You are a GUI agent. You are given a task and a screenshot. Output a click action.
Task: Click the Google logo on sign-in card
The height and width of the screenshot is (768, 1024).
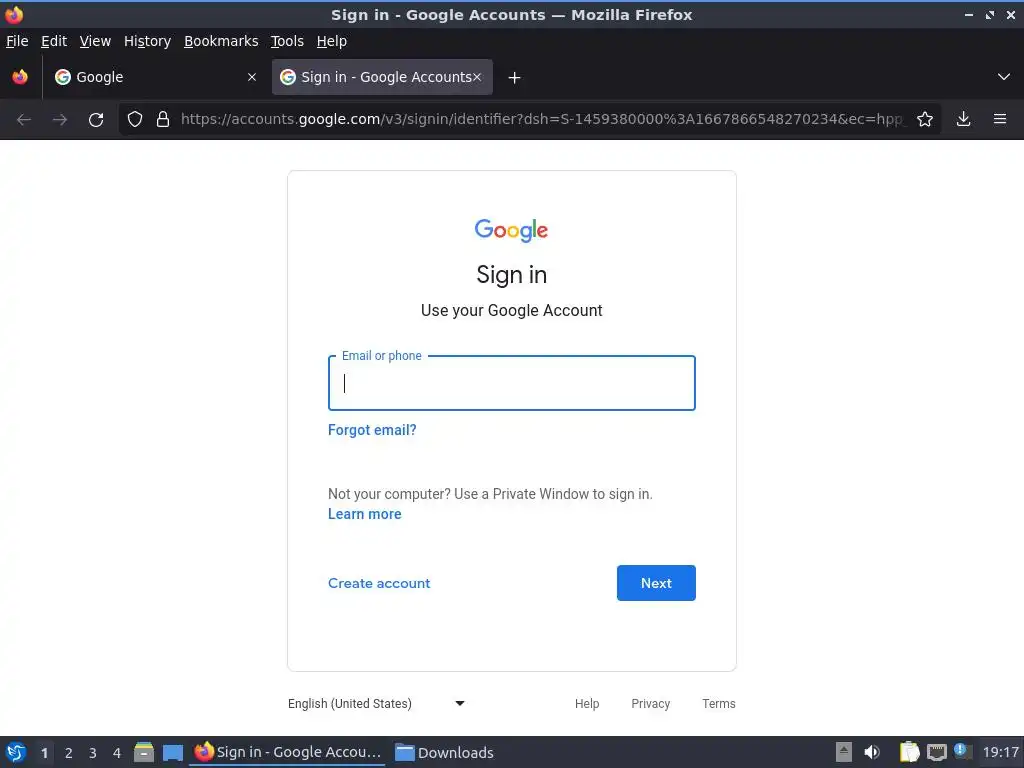pos(511,230)
